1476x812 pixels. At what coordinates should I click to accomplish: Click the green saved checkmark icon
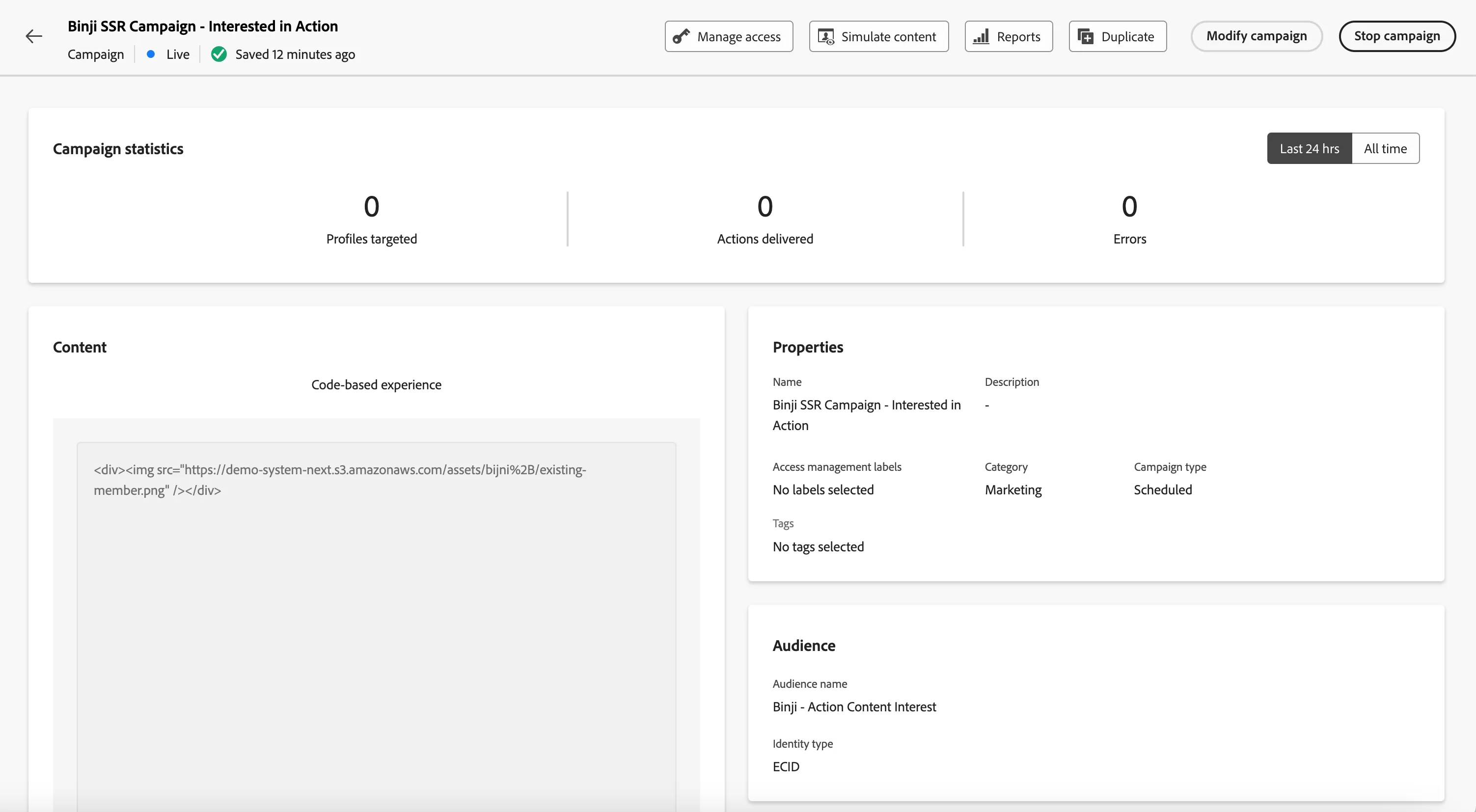(x=219, y=54)
